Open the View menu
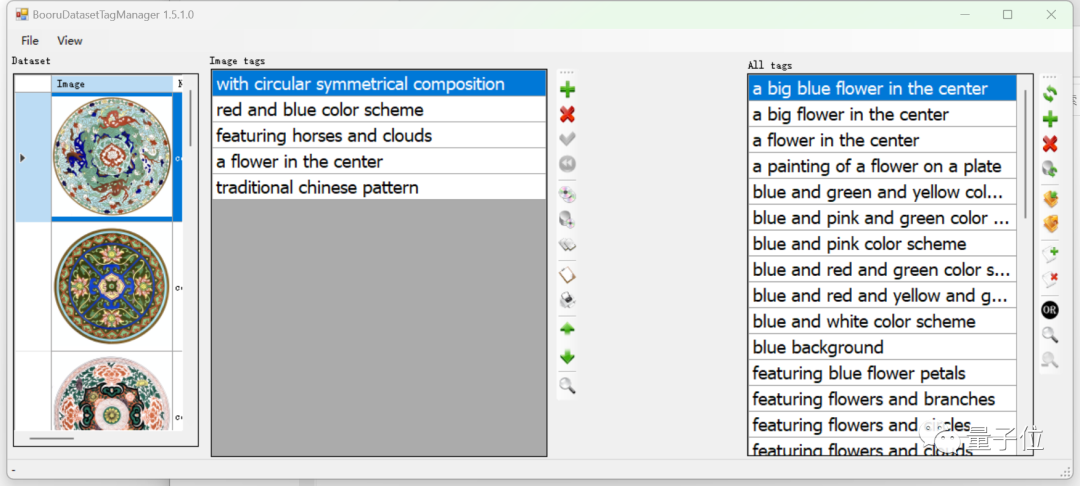Screen dimensions: 1080x486 [70, 41]
